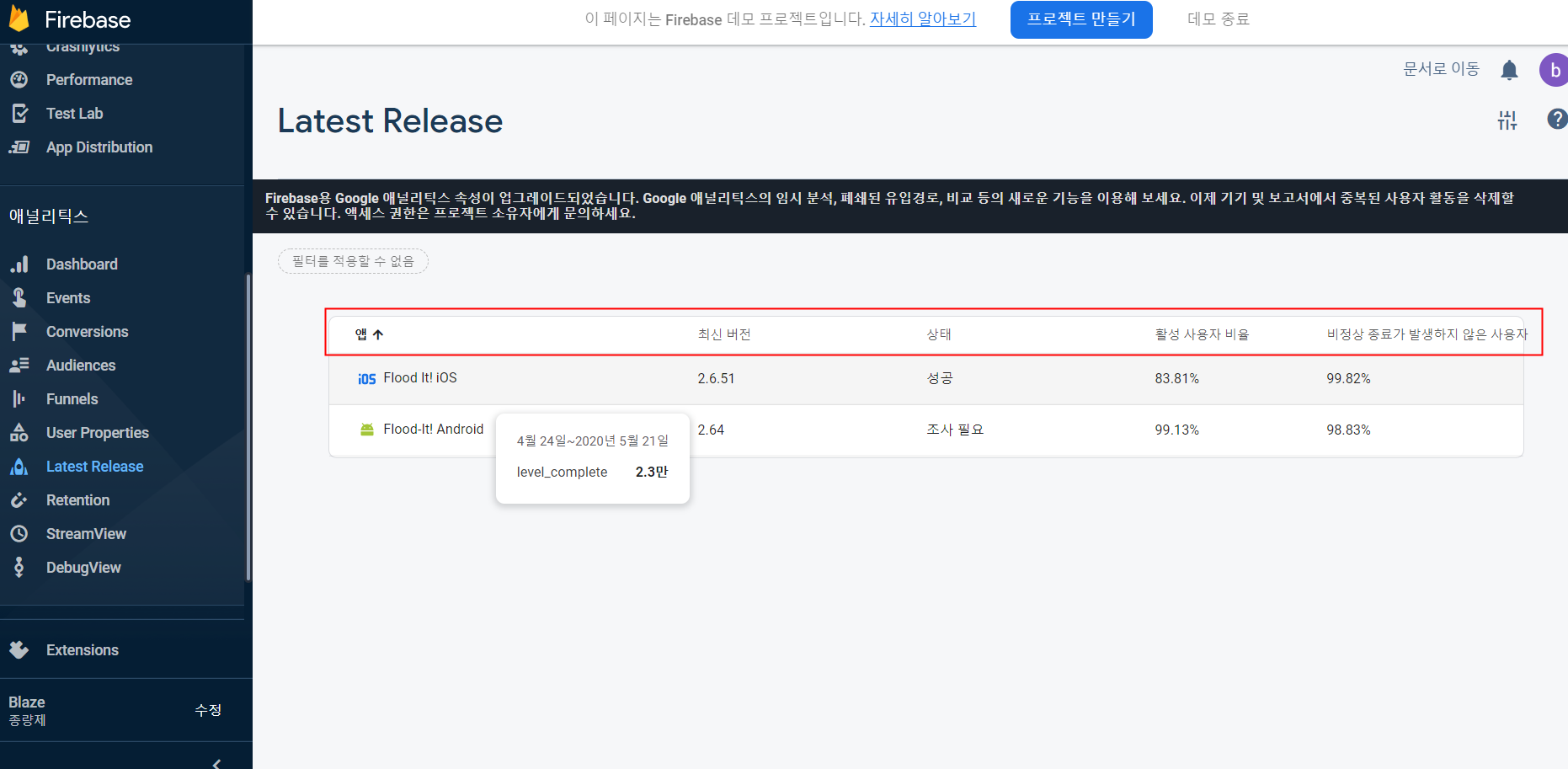The height and width of the screenshot is (769, 1568).
Task: Sort table by the 앱 column arrow
Action: pyautogui.click(x=378, y=334)
